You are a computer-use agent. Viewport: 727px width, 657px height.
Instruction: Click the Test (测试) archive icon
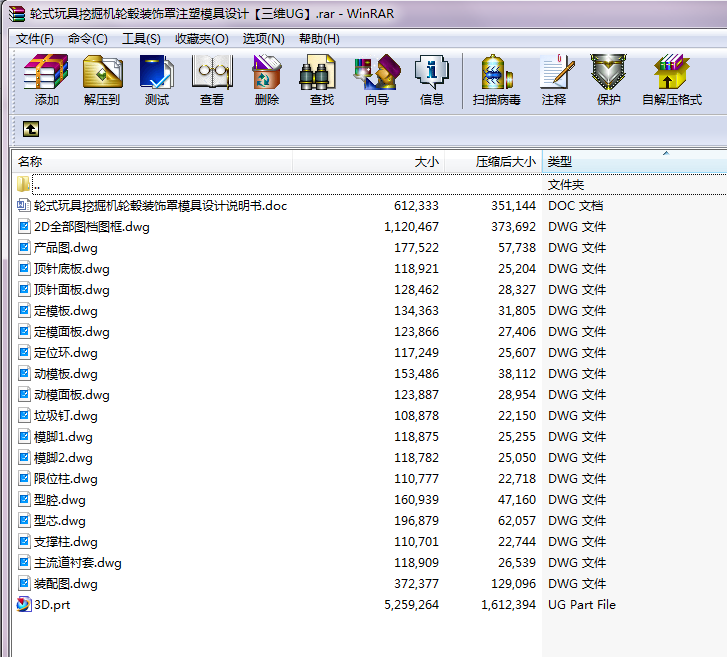(157, 71)
